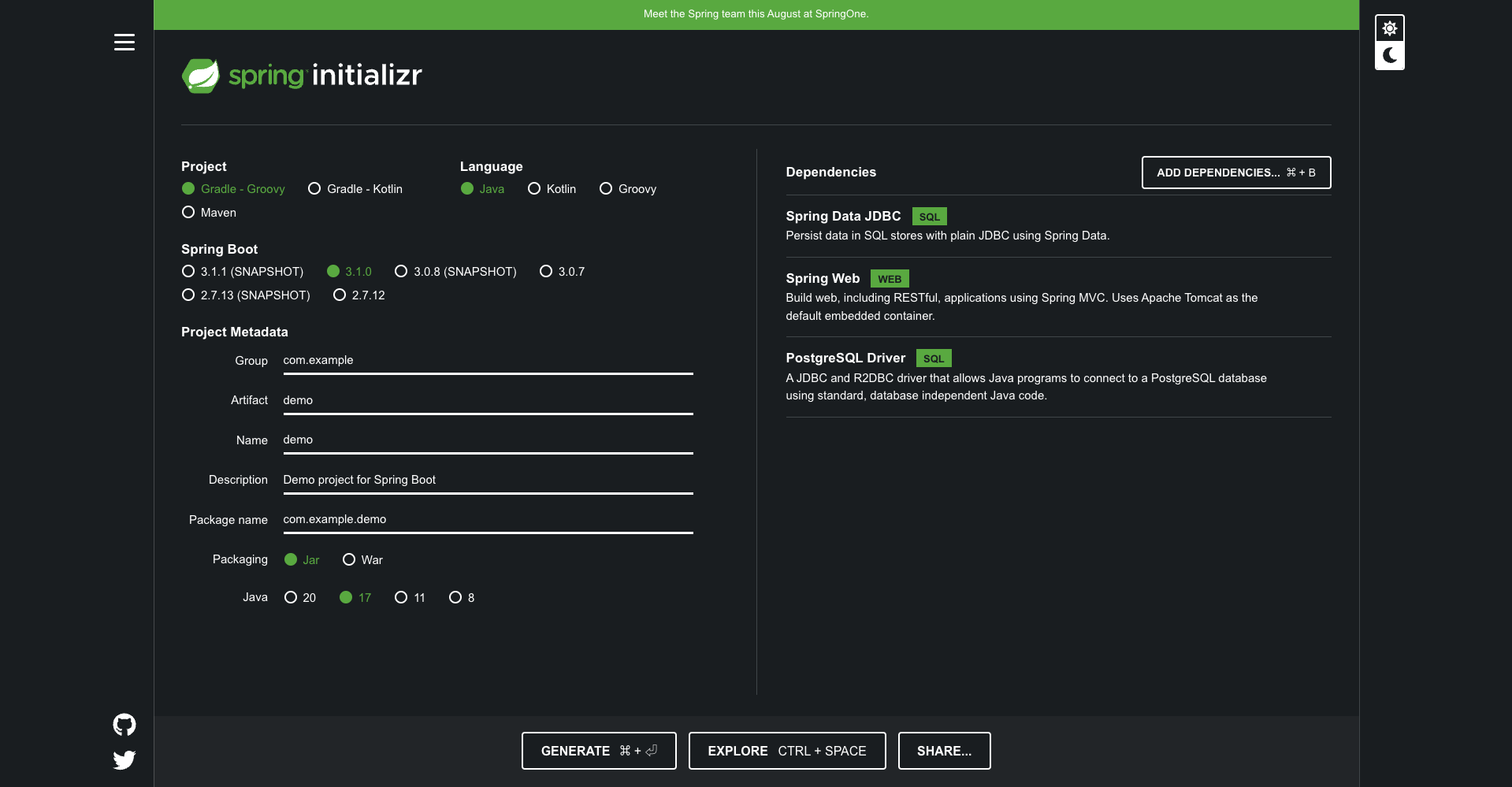Switch to dark theme moon icon
1512x787 pixels.
tap(1390, 55)
